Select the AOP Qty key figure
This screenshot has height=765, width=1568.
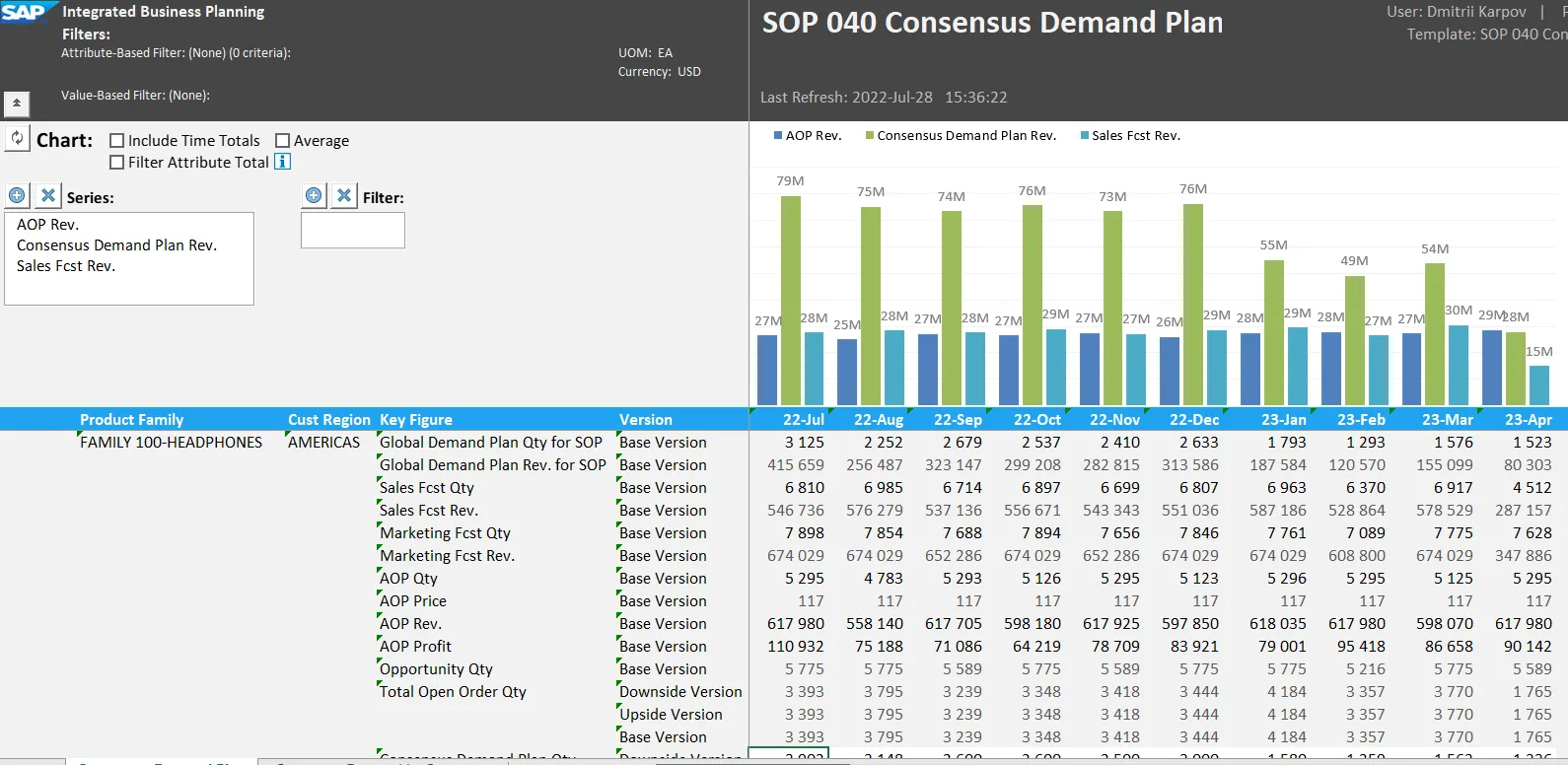point(408,579)
